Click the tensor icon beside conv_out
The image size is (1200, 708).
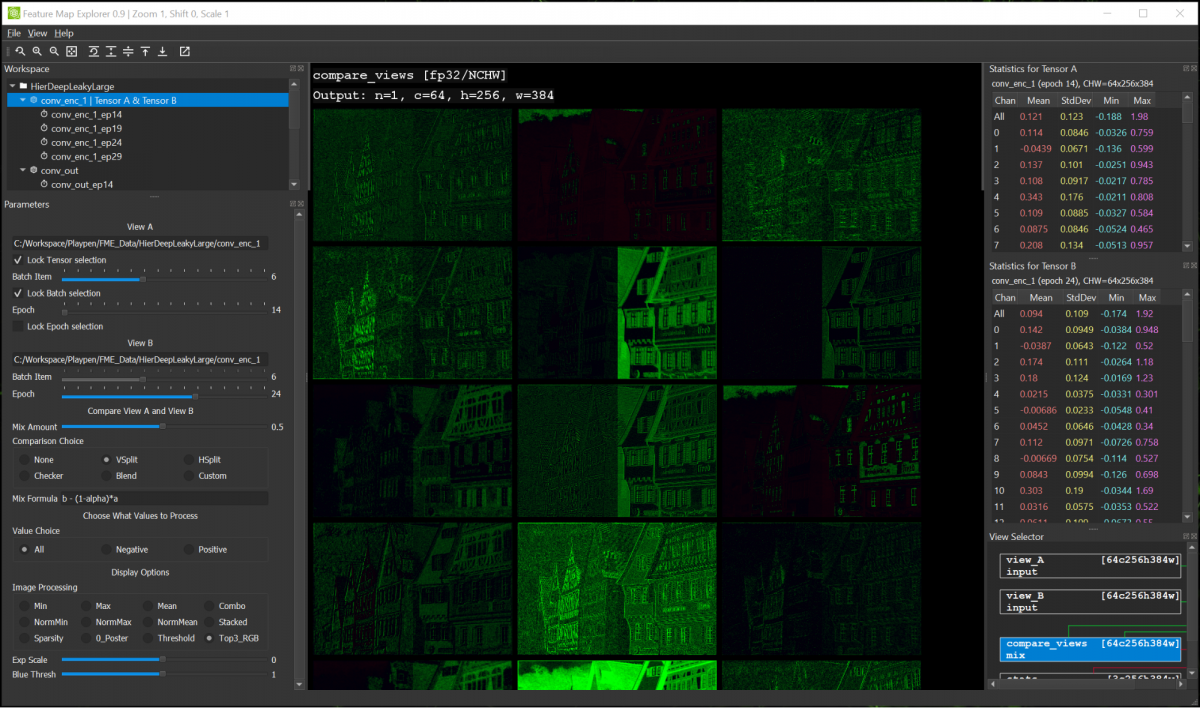point(34,171)
